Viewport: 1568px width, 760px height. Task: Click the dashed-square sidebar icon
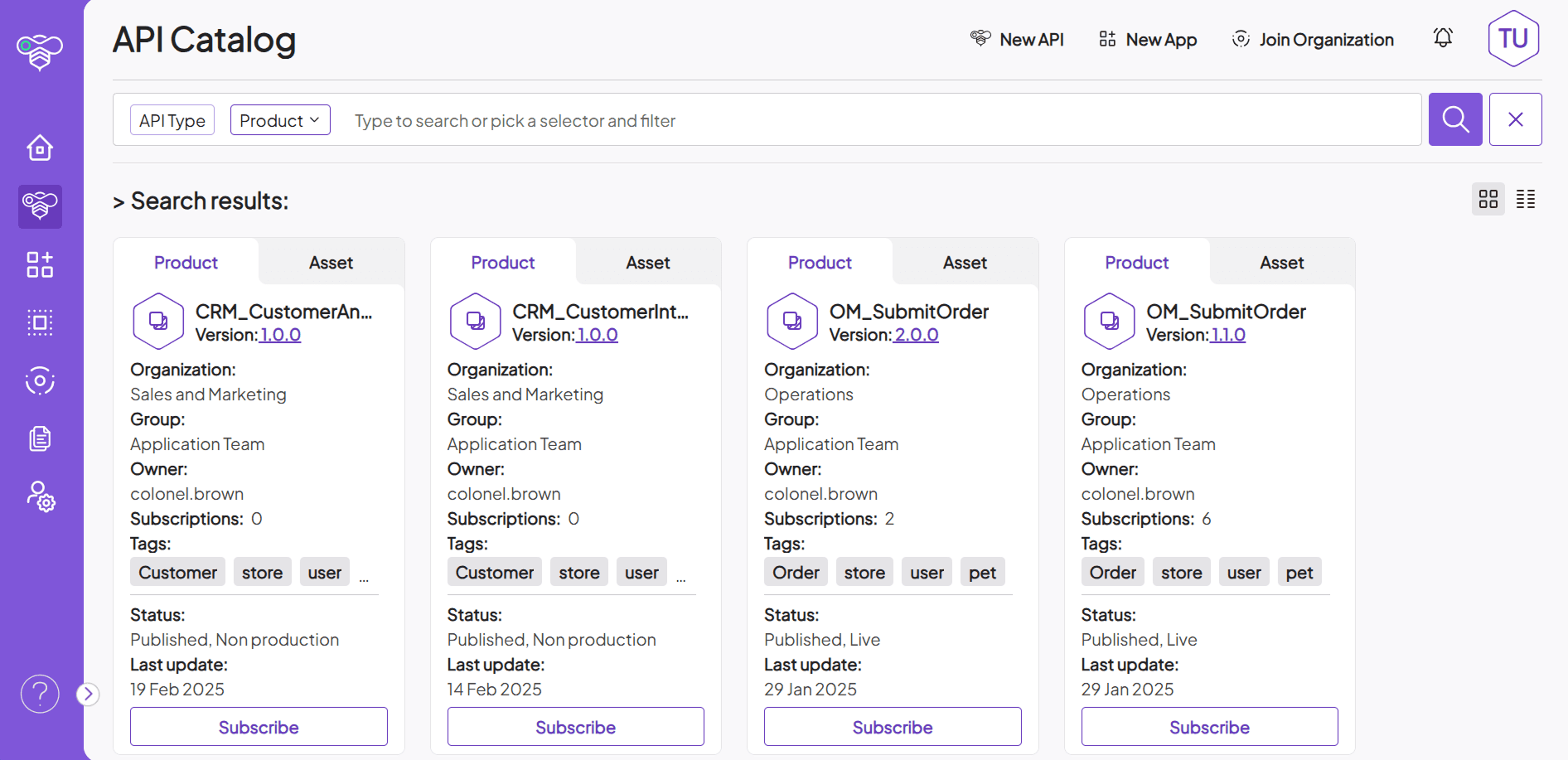coord(39,322)
